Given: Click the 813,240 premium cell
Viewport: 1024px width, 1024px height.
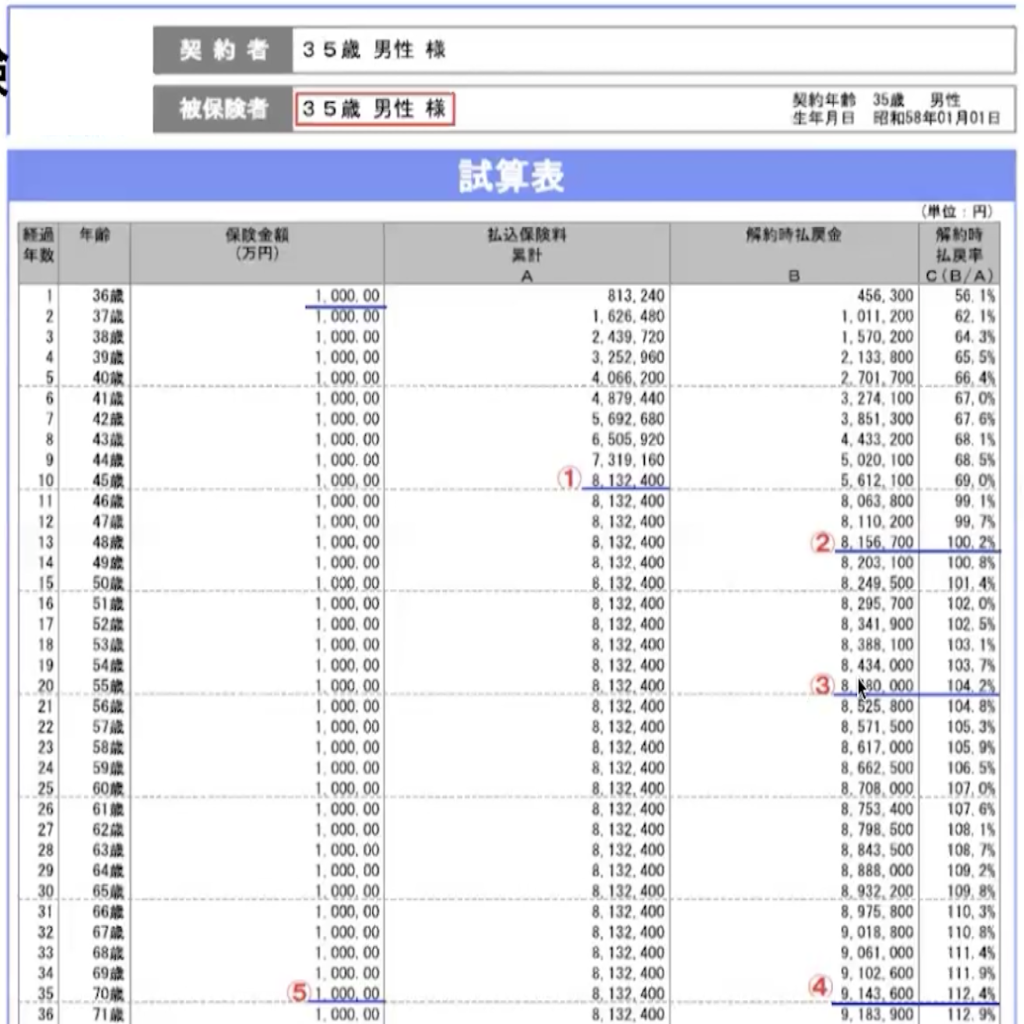Looking at the screenshot, I should click(626, 296).
